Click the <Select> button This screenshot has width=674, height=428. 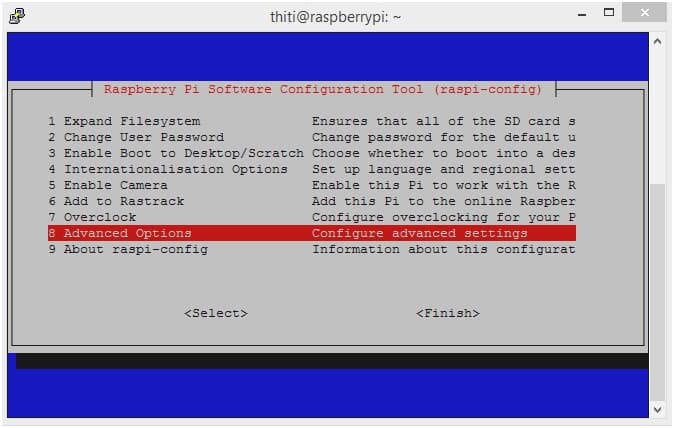(216, 313)
